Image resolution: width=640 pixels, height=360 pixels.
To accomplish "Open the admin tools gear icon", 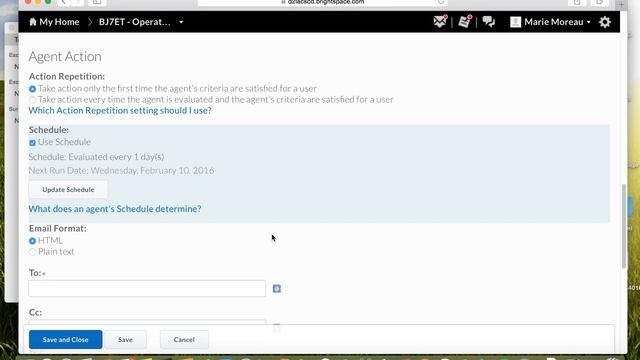I will pyautogui.click(x=605, y=22).
